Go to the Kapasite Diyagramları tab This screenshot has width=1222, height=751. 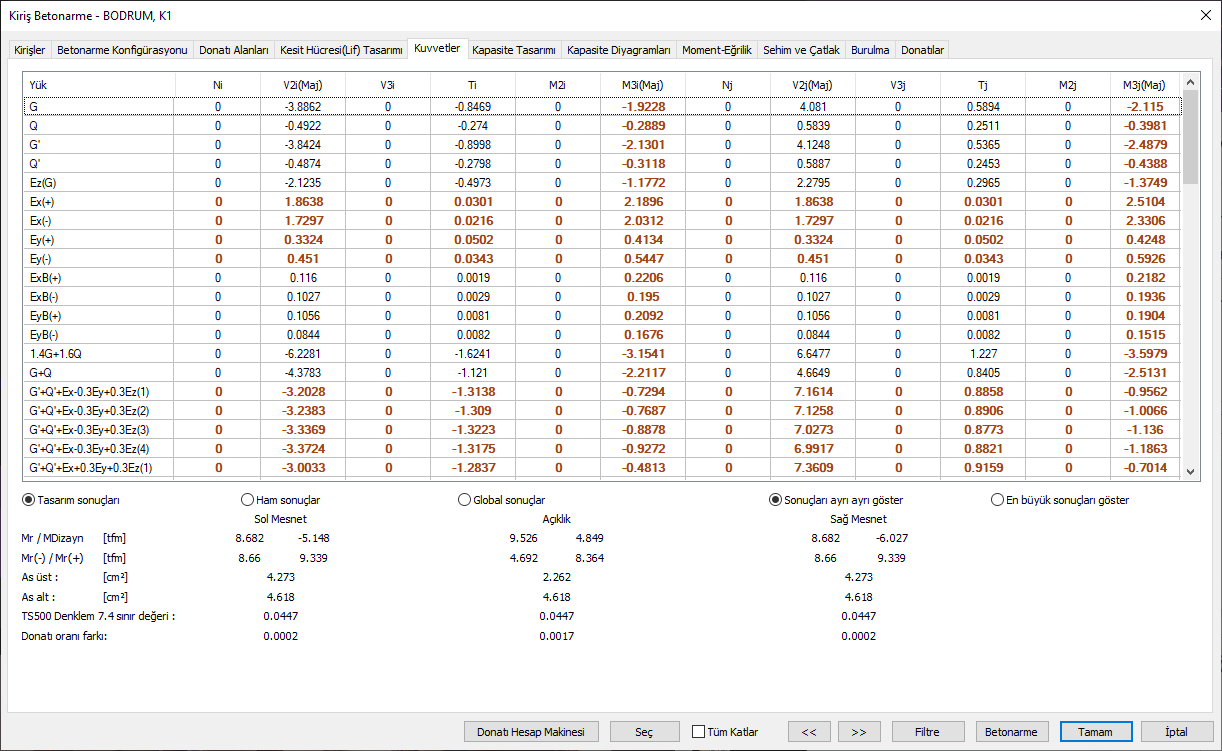pos(619,50)
